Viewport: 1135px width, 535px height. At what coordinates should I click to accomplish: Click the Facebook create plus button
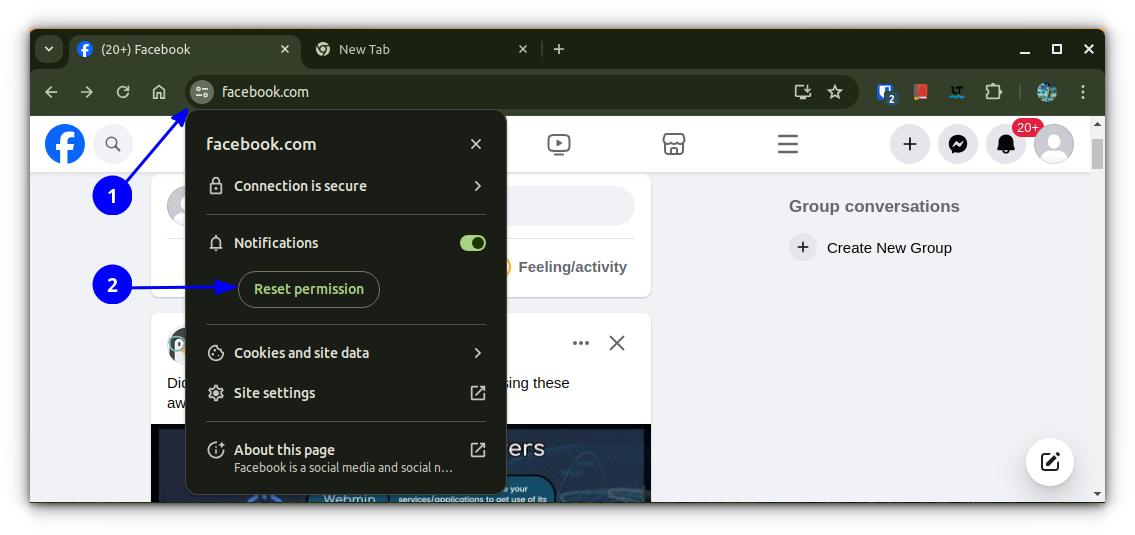[910, 144]
